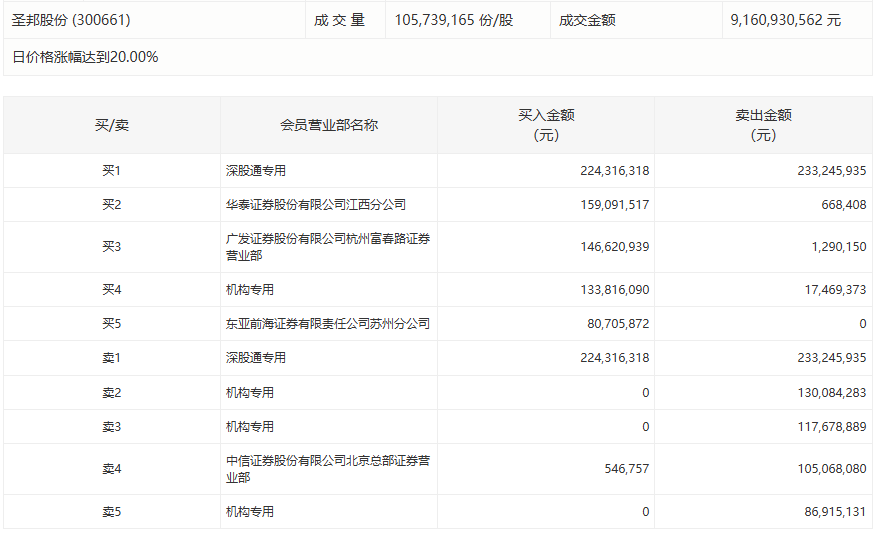This screenshot has height=534, width=876.
Task: Select sell amount 105,068,080
Action: 832,469
